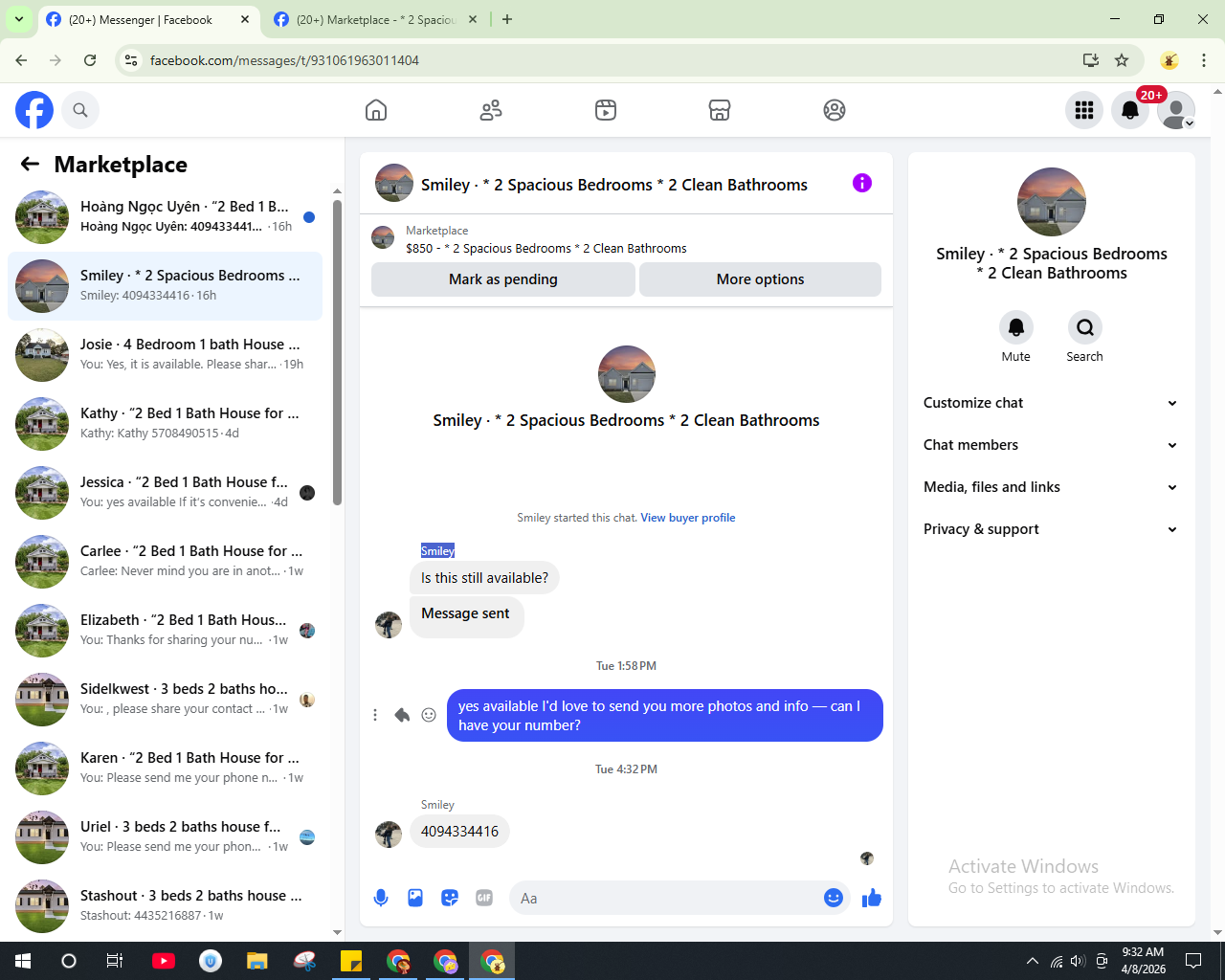Viewport: 1225px width, 980px height.
Task: Reload the page
Action: (x=90, y=60)
